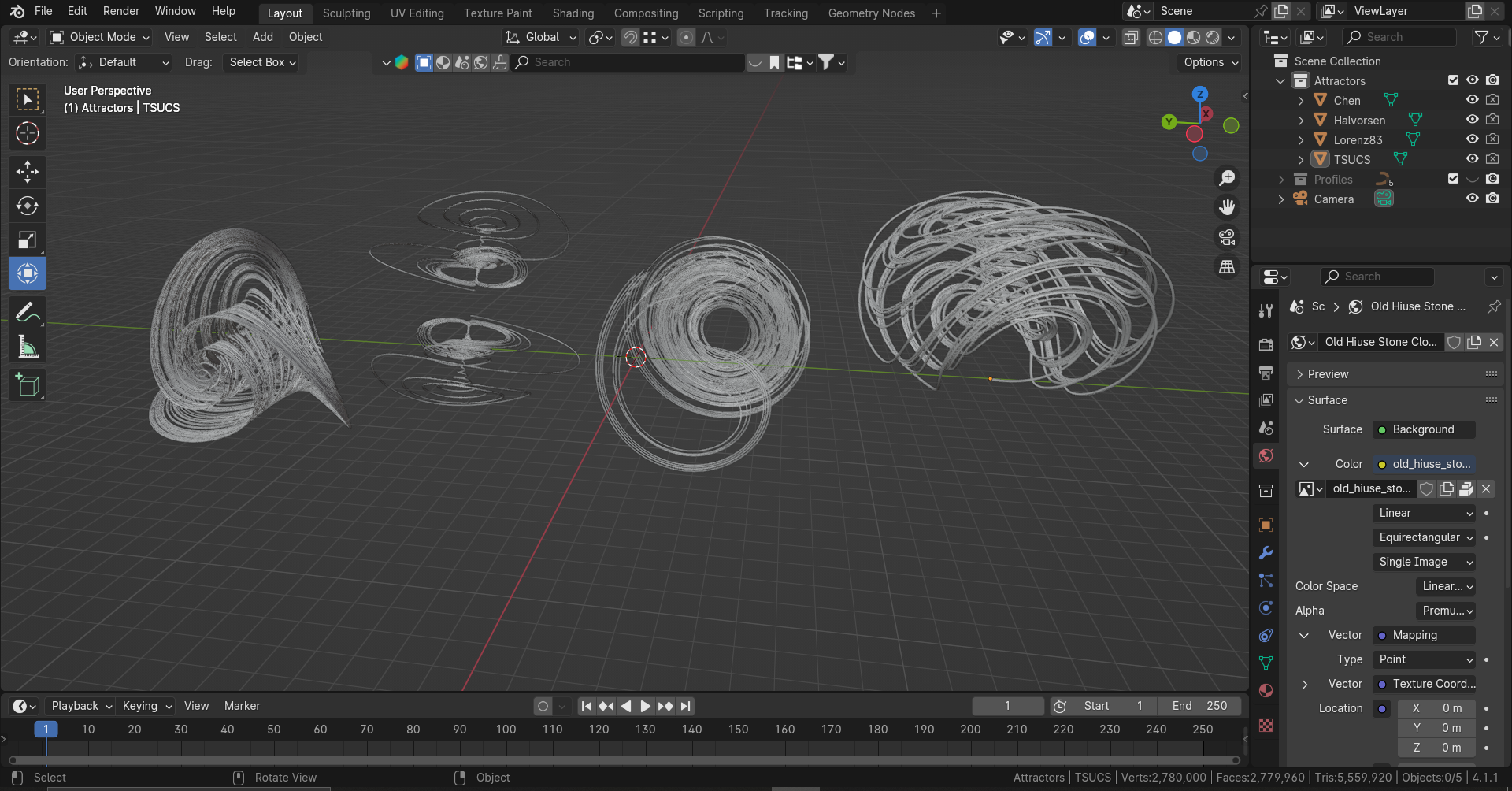This screenshot has width=1512, height=791.
Task: Open Modifier Properties wrench icon
Action: [x=1265, y=553]
